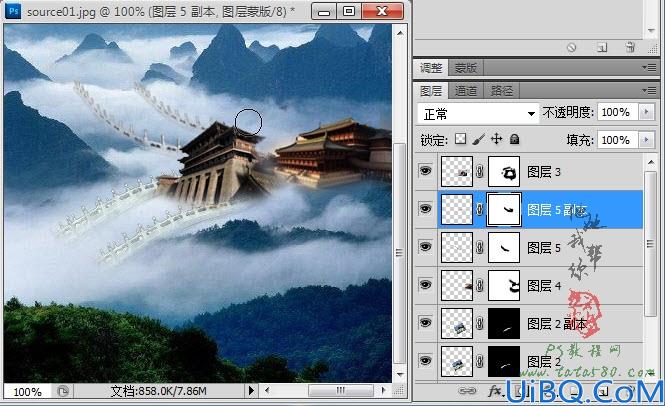Hide the 图层 2 layer
This screenshot has height=406, width=665.
click(x=425, y=361)
